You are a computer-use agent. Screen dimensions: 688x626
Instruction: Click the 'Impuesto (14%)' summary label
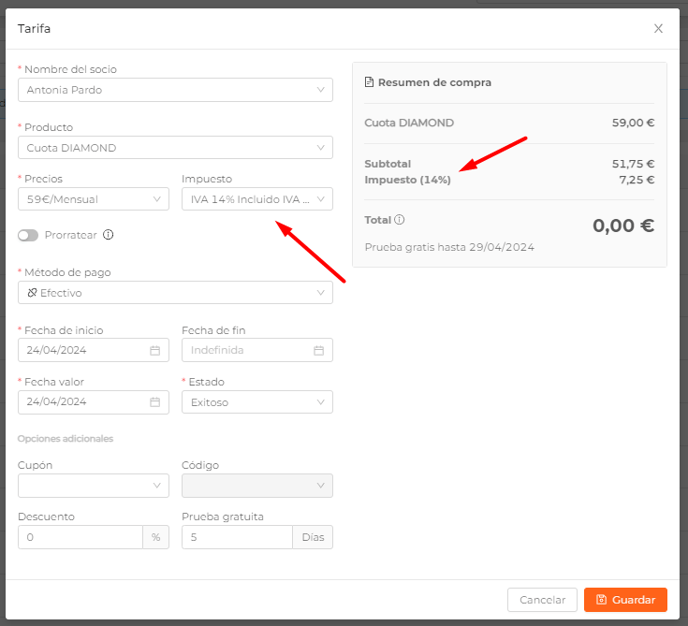click(408, 180)
